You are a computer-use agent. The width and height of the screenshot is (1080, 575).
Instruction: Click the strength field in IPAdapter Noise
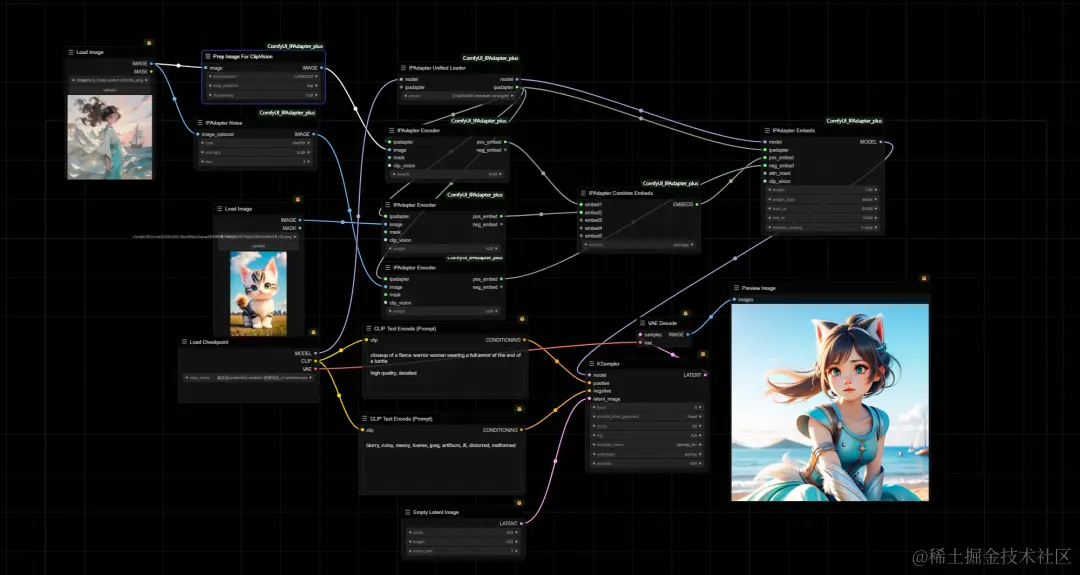(255, 152)
